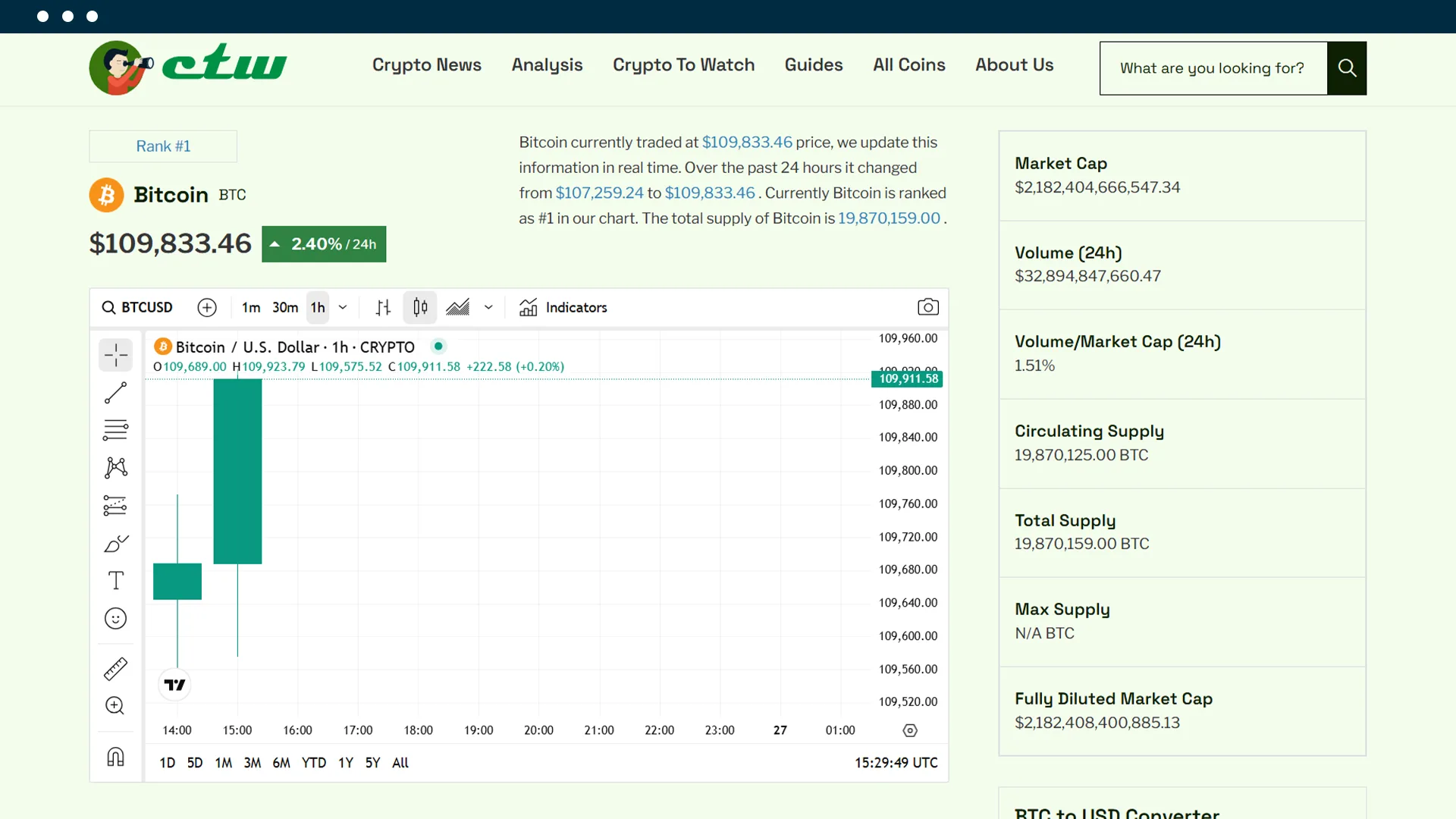Image resolution: width=1456 pixels, height=819 pixels.
Task: Set chart range to 6M
Action: tap(281, 763)
